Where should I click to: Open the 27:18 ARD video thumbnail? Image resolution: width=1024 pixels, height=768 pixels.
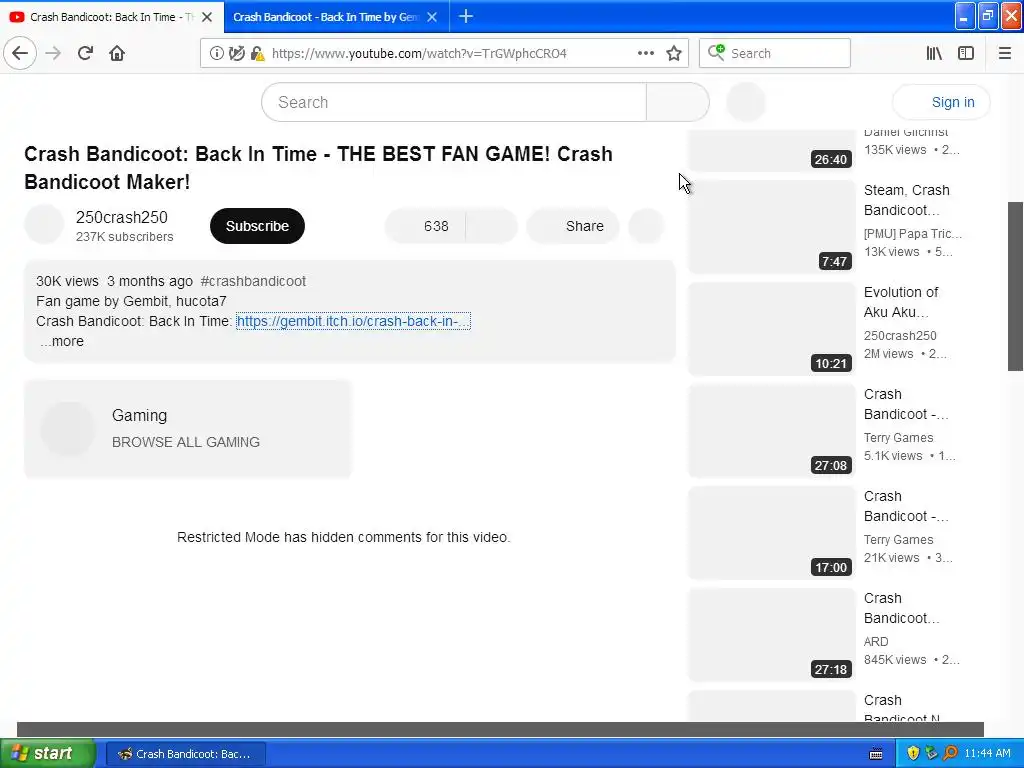pos(771,634)
